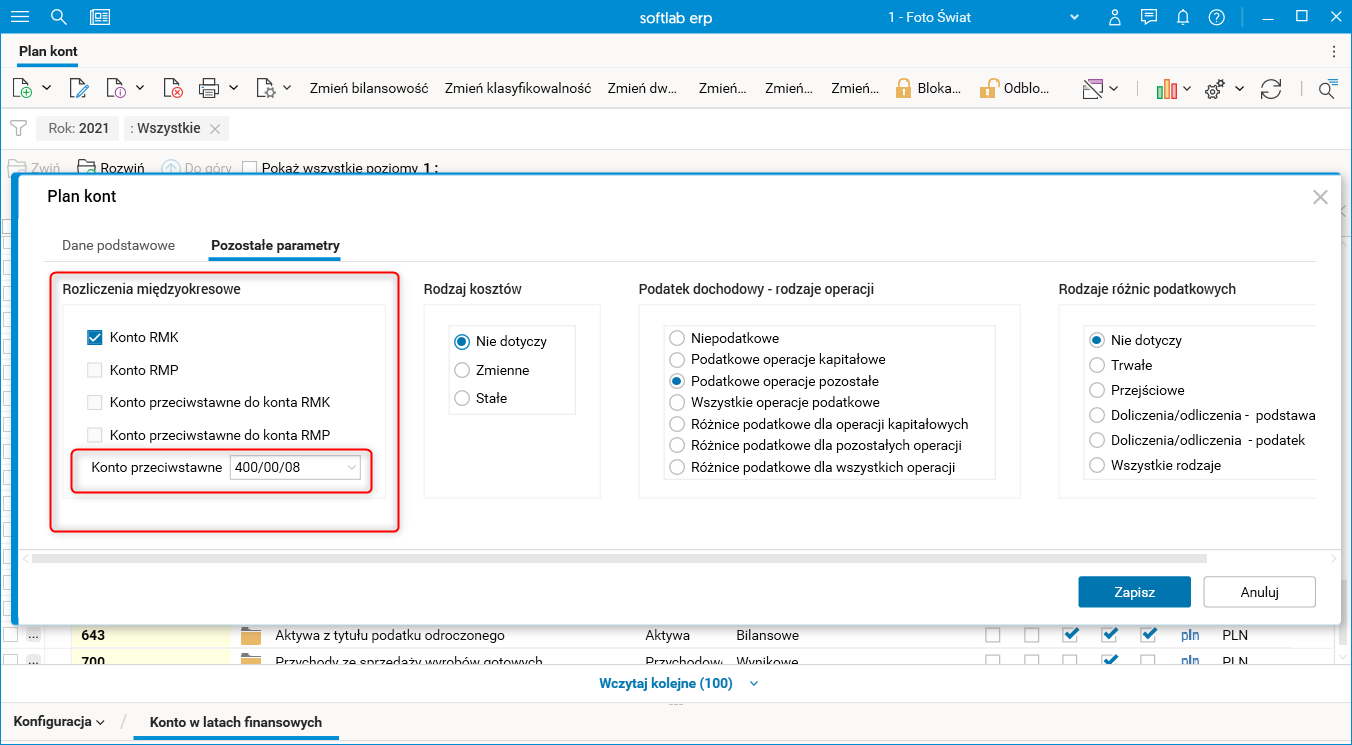This screenshot has width=1352, height=745.
Task: Select Niepodatkowe radio option
Action: [x=677, y=338]
